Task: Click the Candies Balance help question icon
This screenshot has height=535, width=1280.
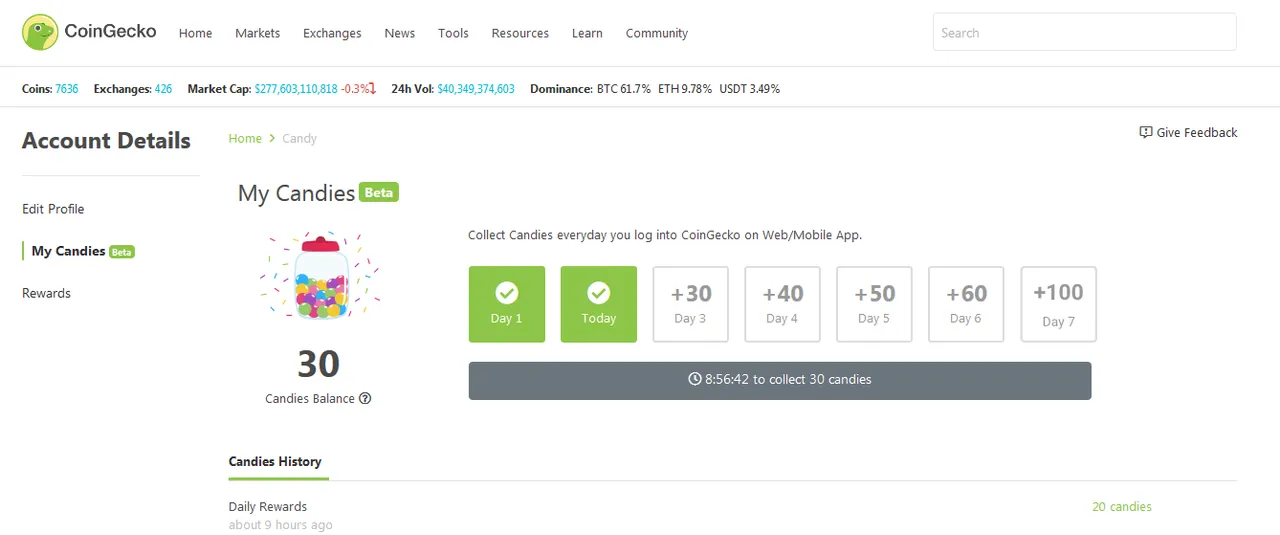Action: coord(365,398)
